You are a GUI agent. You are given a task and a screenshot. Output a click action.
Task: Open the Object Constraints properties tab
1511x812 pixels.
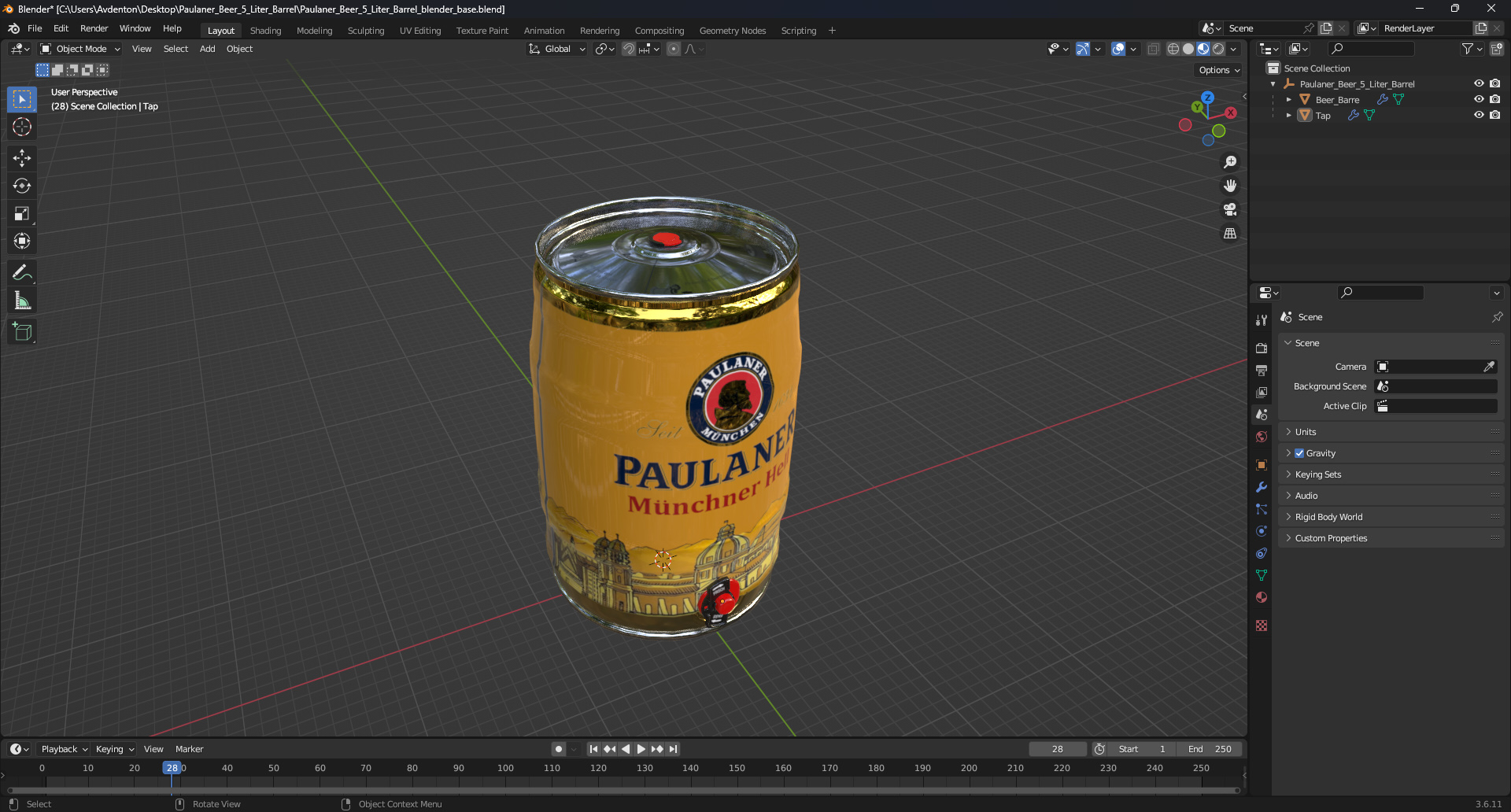tap(1262, 553)
